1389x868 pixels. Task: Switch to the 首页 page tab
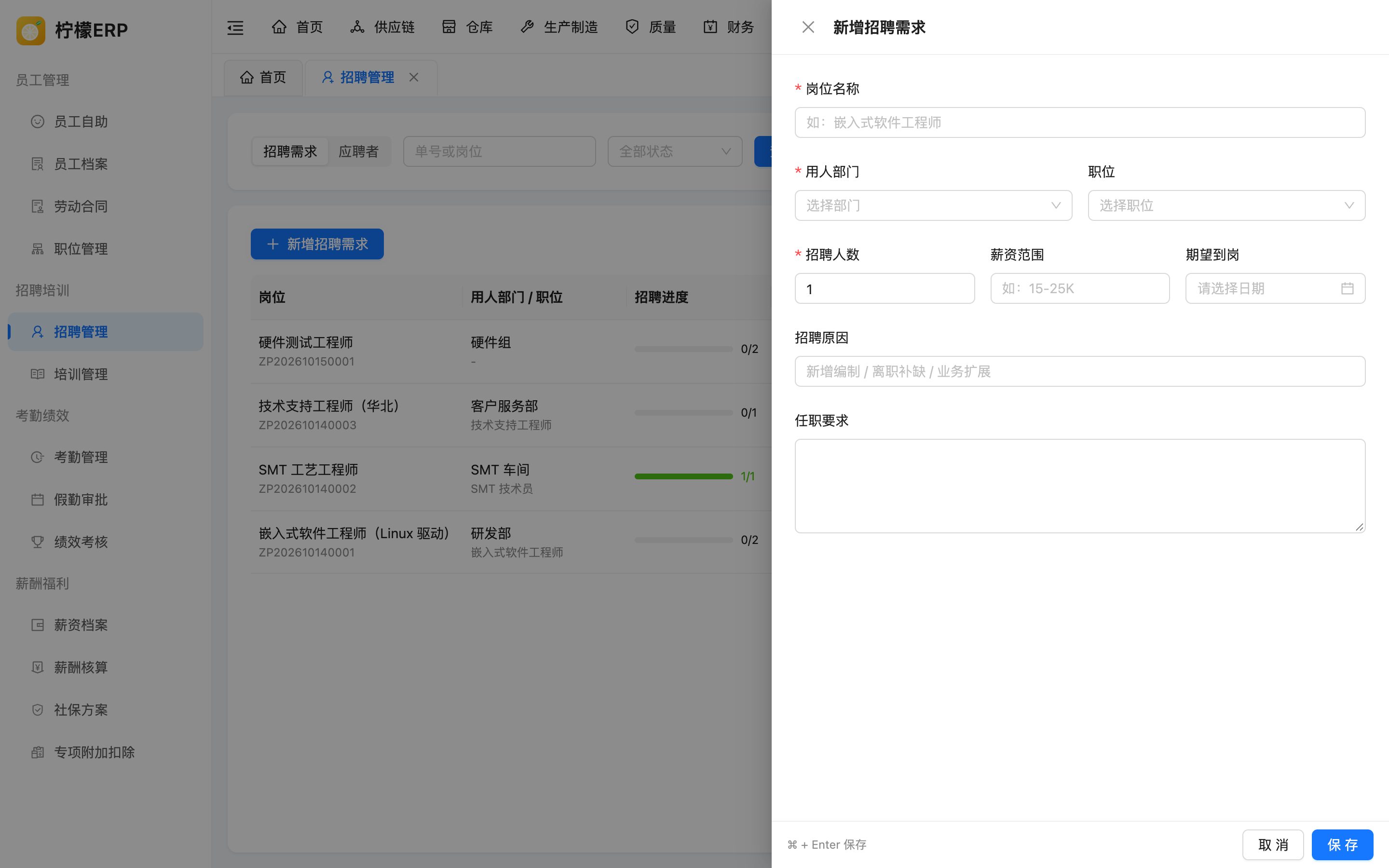point(263,78)
